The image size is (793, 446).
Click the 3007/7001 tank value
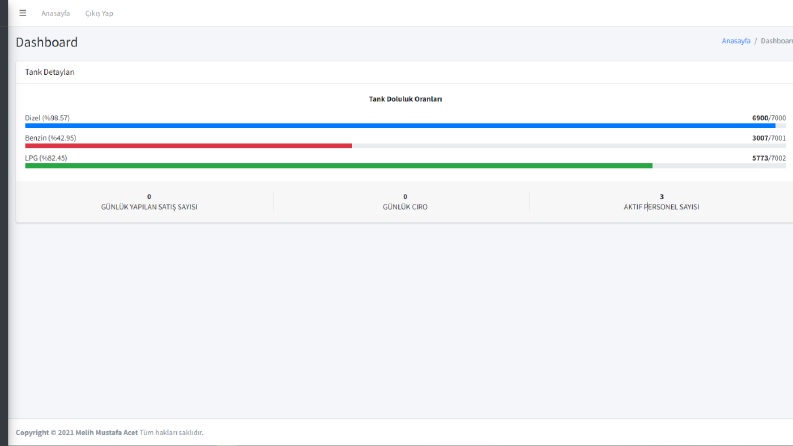(x=769, y=138)
